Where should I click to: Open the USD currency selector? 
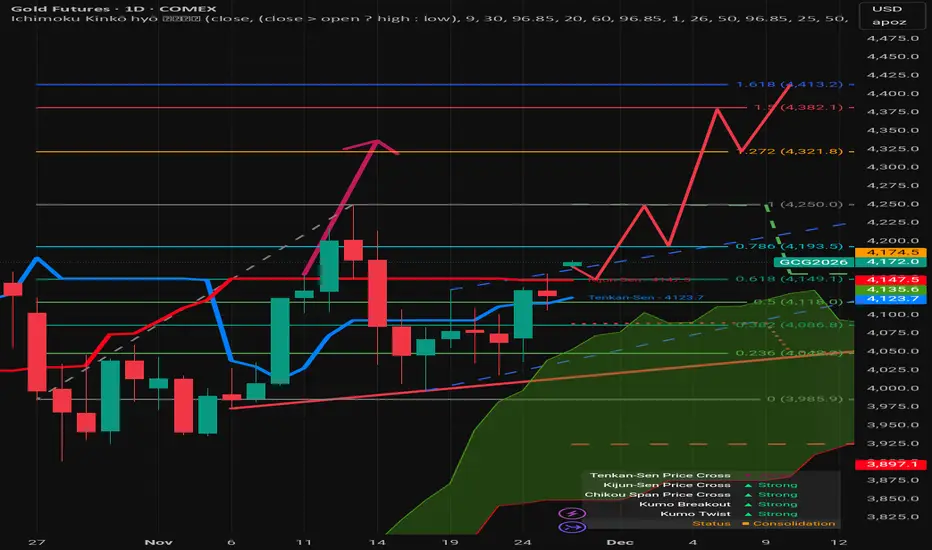tap(887, 9)
